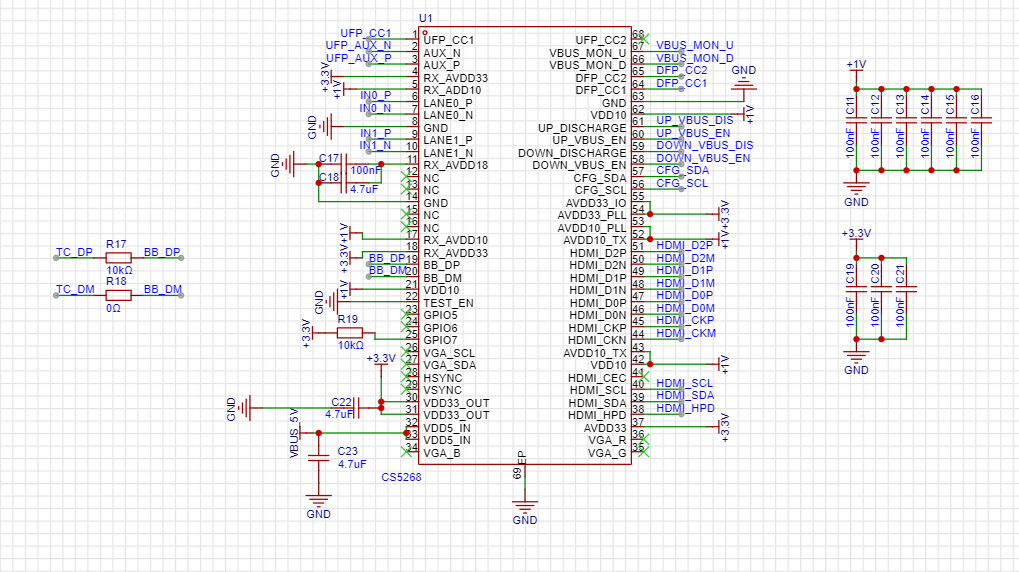Select capacitor C21 symbol
Screen dimensions: 1019x572
907,289
